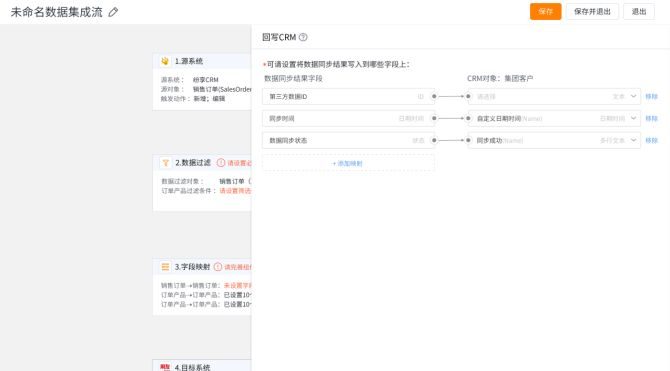This screenshot has width=670, height=371.
Task: Click the 未命名数据集成流 title text
Action: pyautogui.click(x=56, y=12)
